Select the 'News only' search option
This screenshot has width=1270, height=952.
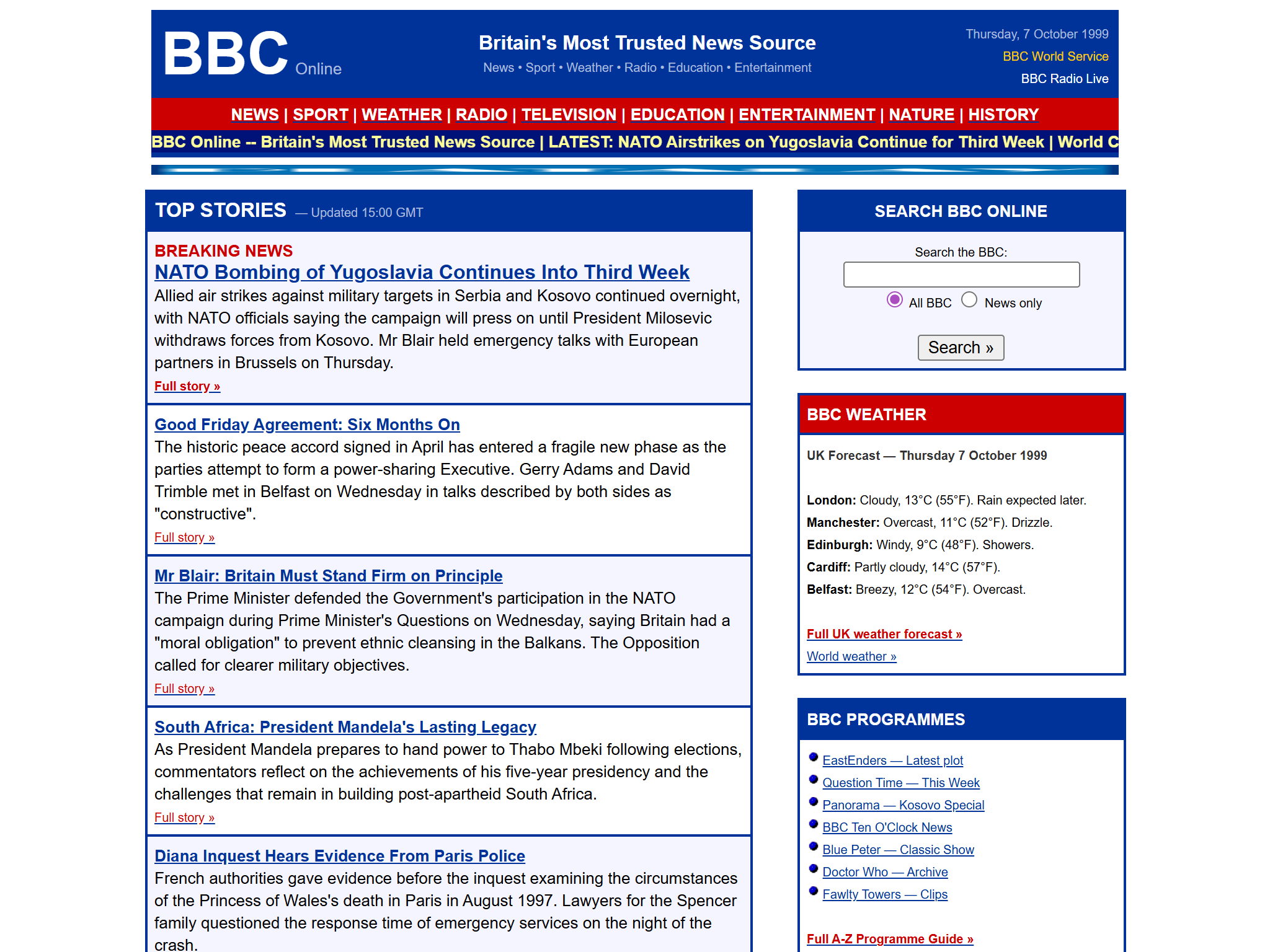pyautogui.click(x=969, y=299)
